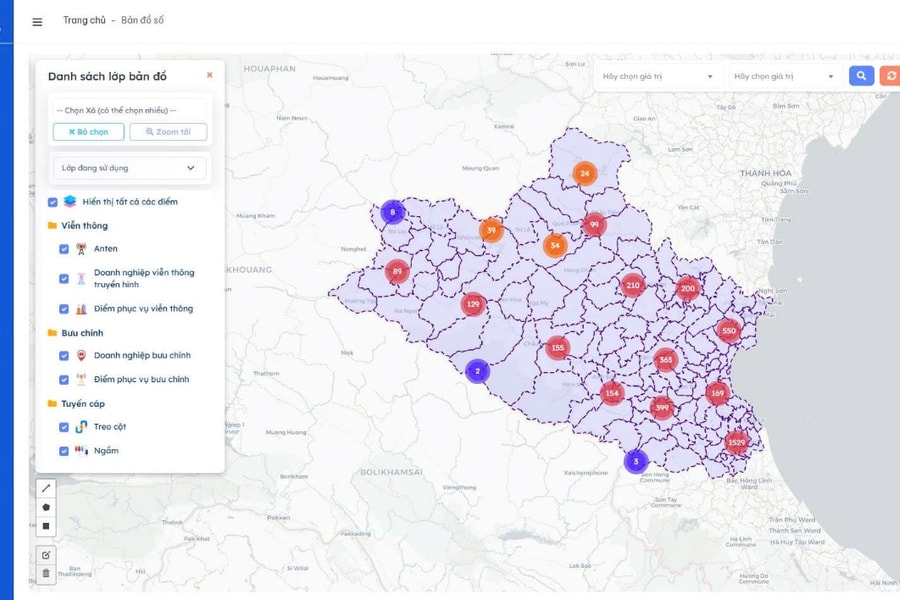Open the hamburger menu

[37, 21]
